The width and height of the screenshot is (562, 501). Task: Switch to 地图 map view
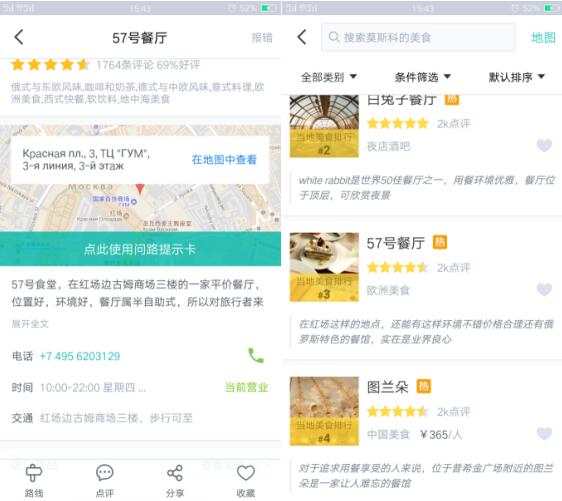(543, 37)
